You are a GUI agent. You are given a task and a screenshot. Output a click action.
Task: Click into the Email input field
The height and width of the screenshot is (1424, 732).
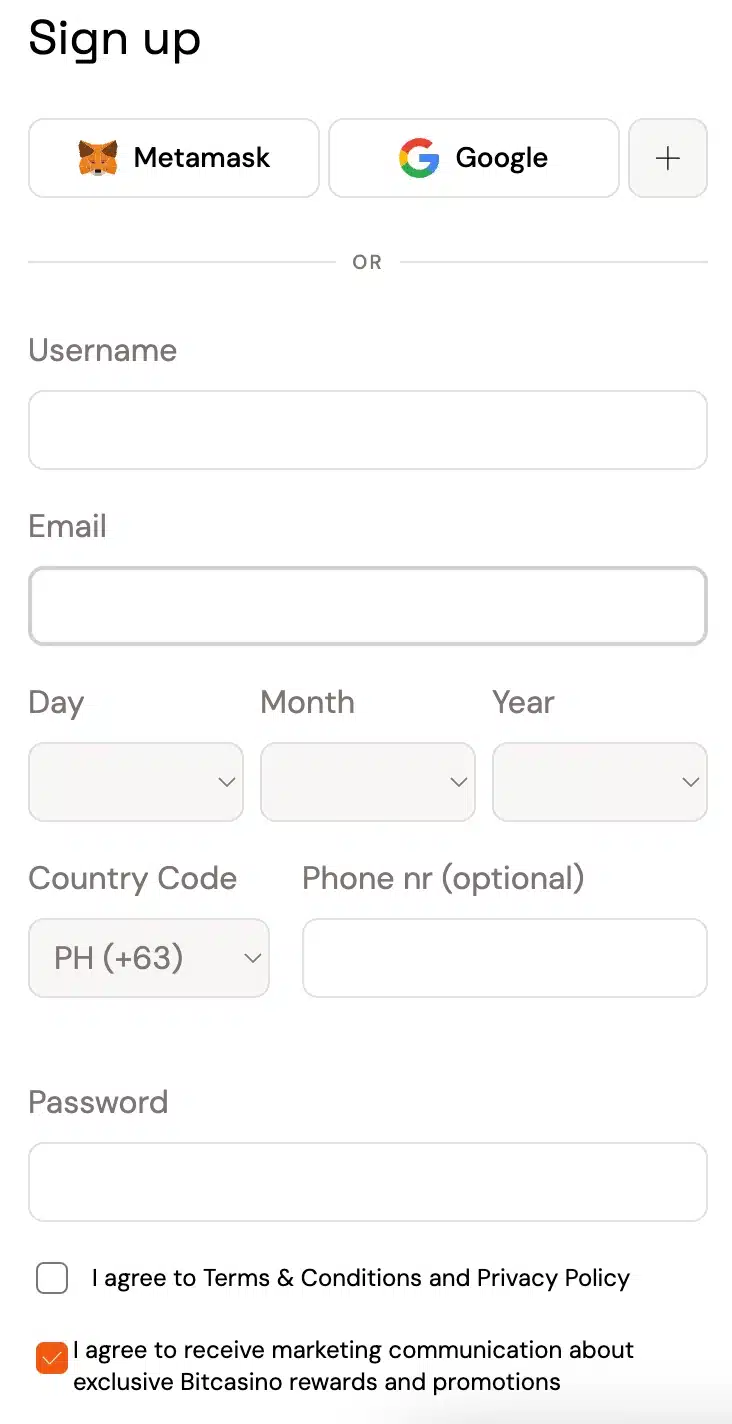coord(368,606)
